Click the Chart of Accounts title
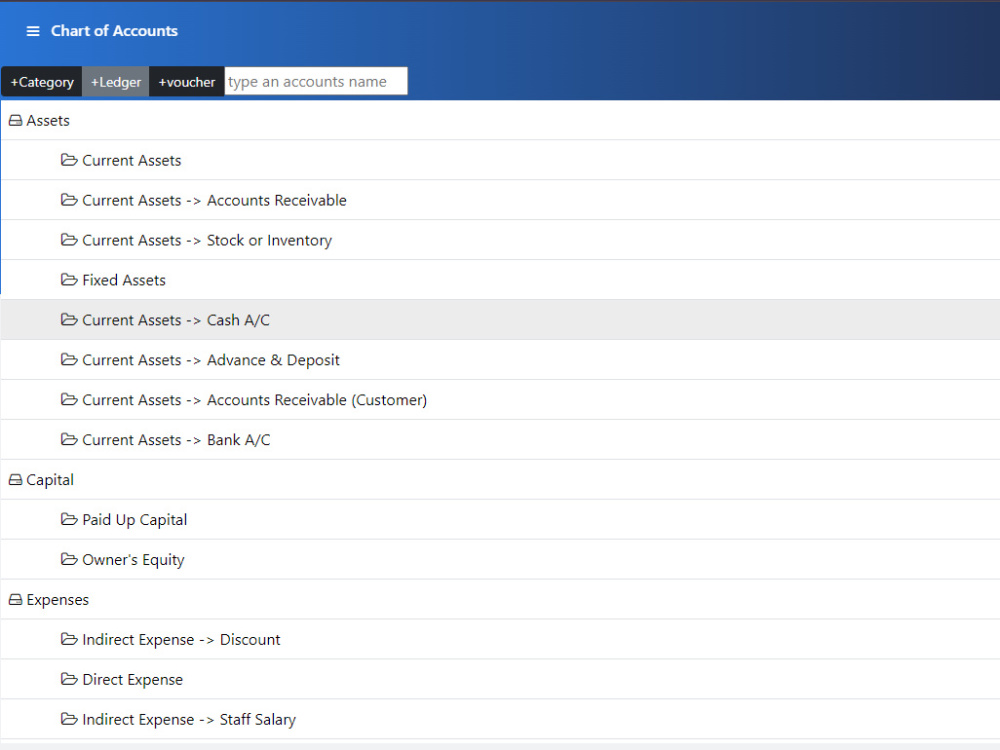The width and height of the screenshot is (1000, 750). click(114, 31)
